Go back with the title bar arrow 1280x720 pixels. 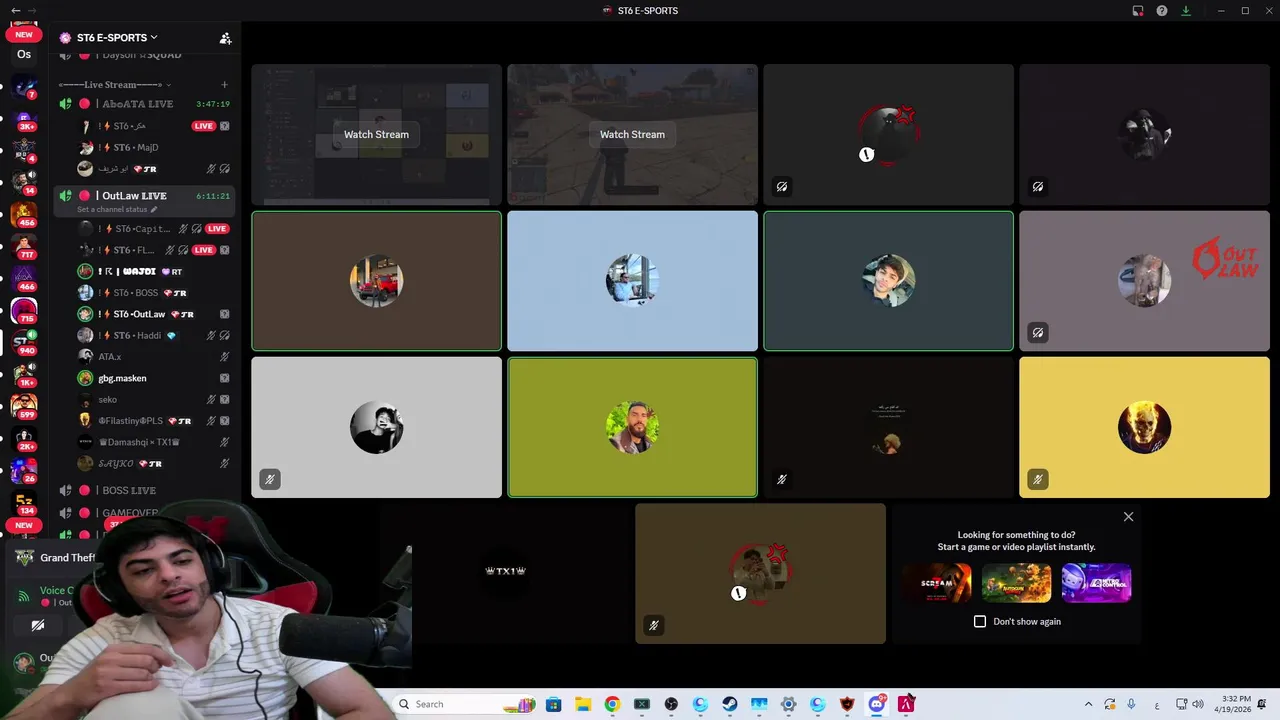[x=15, y=10]
